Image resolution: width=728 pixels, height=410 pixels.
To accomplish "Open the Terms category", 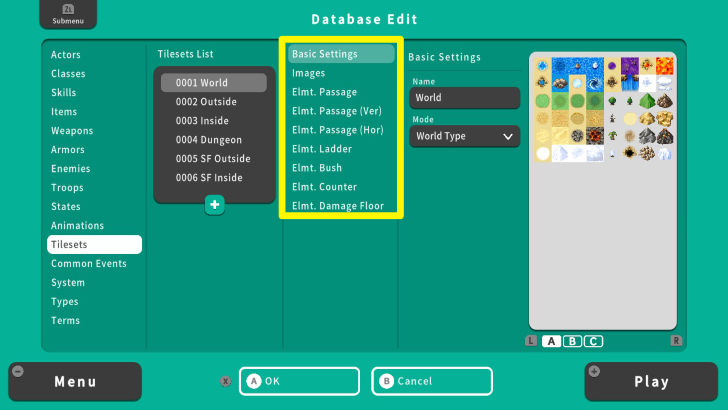I will (65, 321).
